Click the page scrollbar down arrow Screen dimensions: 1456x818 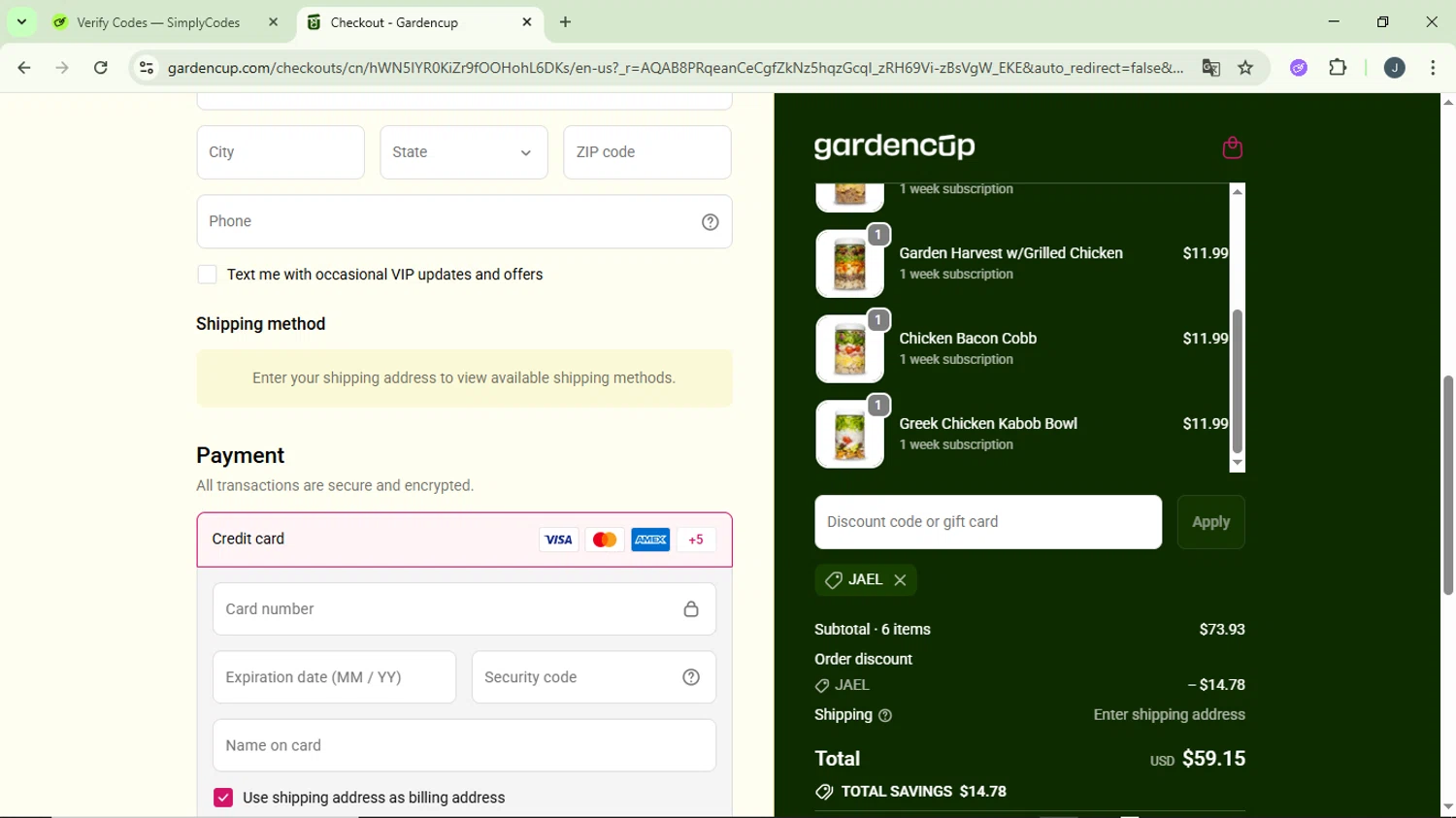tap(1447, 807)
